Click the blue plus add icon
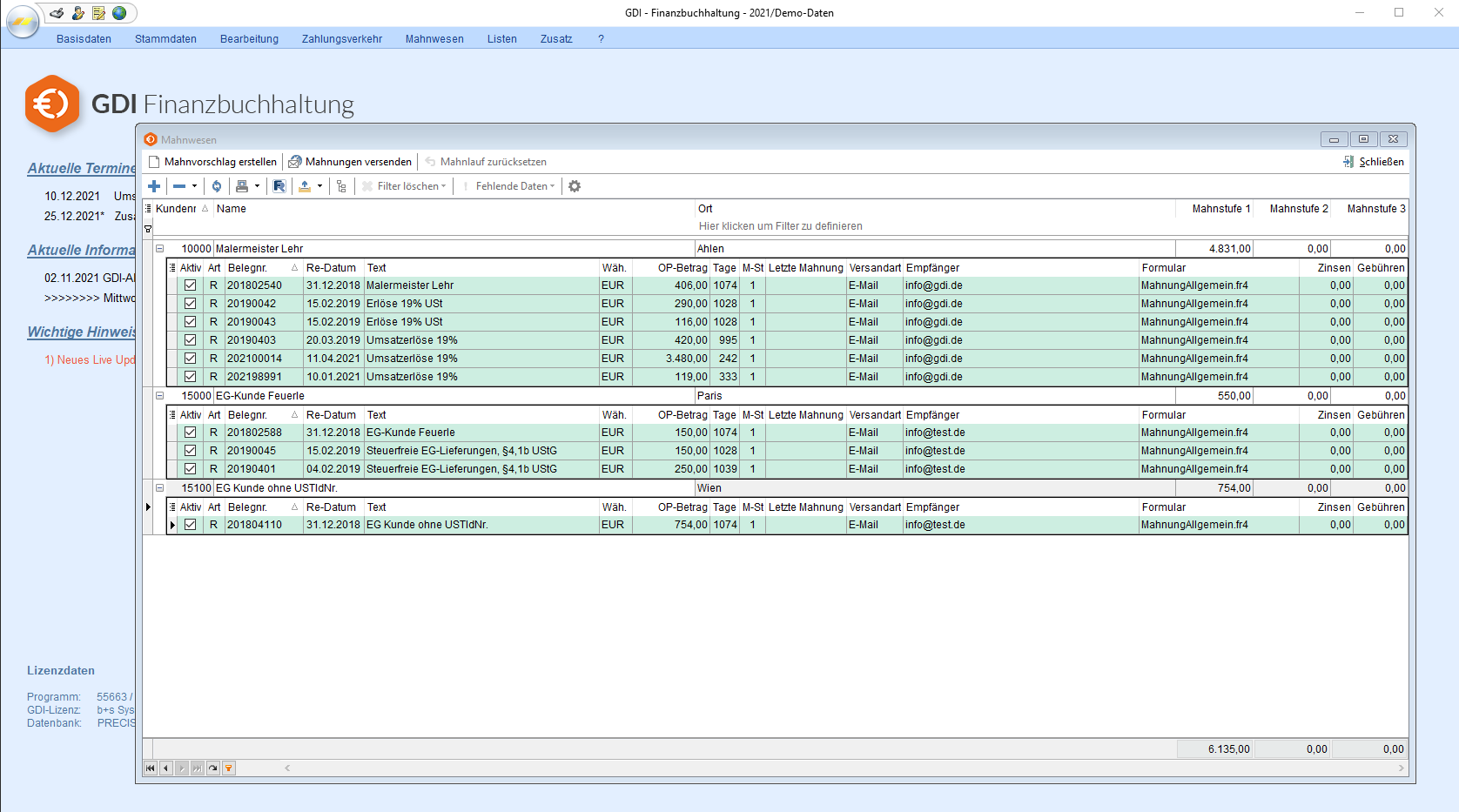The height and width of the screenshot is (812, 1459). pos(154,186)
